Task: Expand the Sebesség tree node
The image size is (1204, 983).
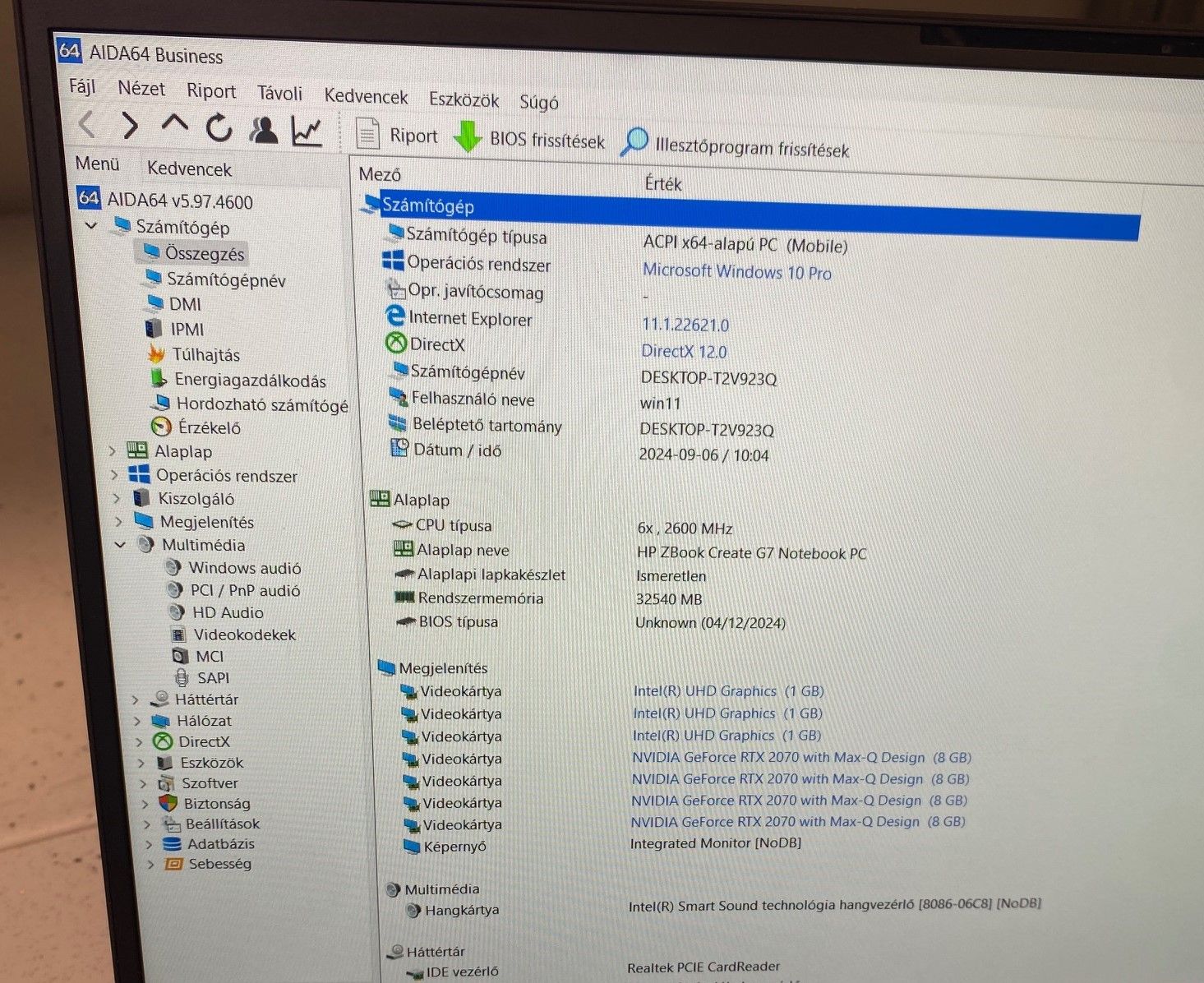Action: 150,864
